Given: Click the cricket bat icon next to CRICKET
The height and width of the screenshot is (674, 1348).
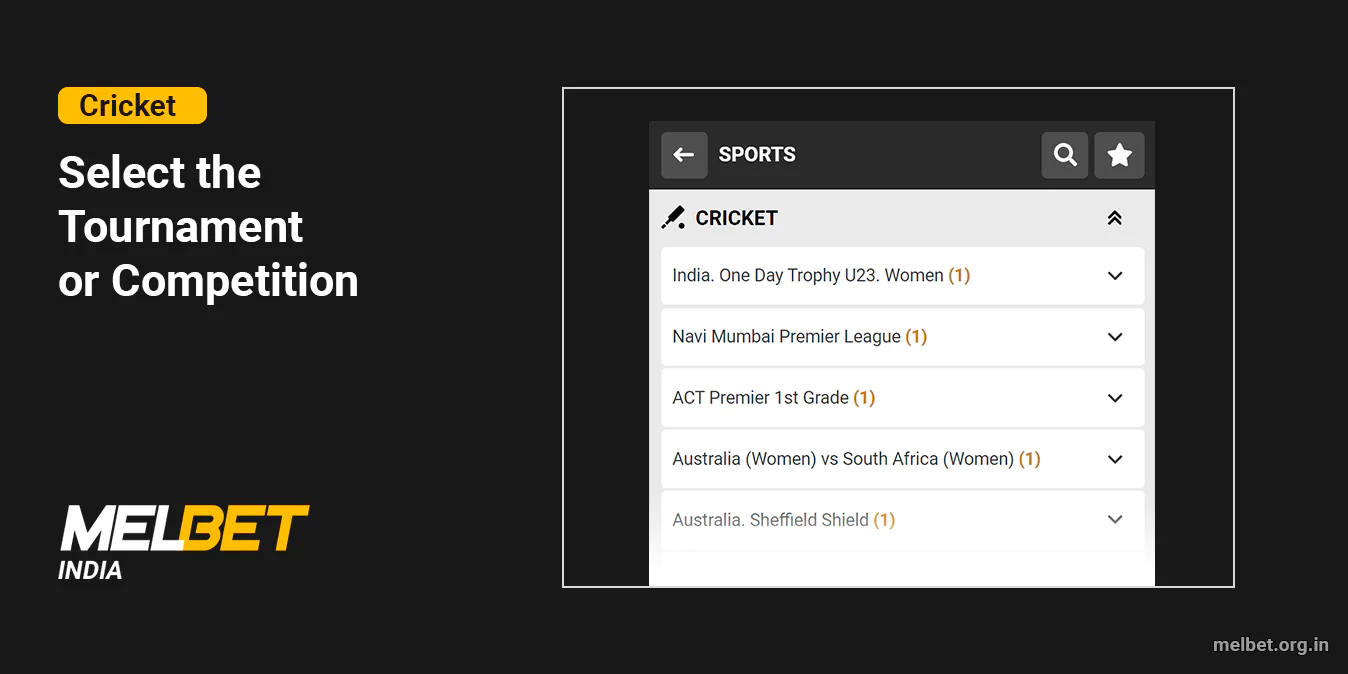Looking at the screenshot, I should 673,217.
